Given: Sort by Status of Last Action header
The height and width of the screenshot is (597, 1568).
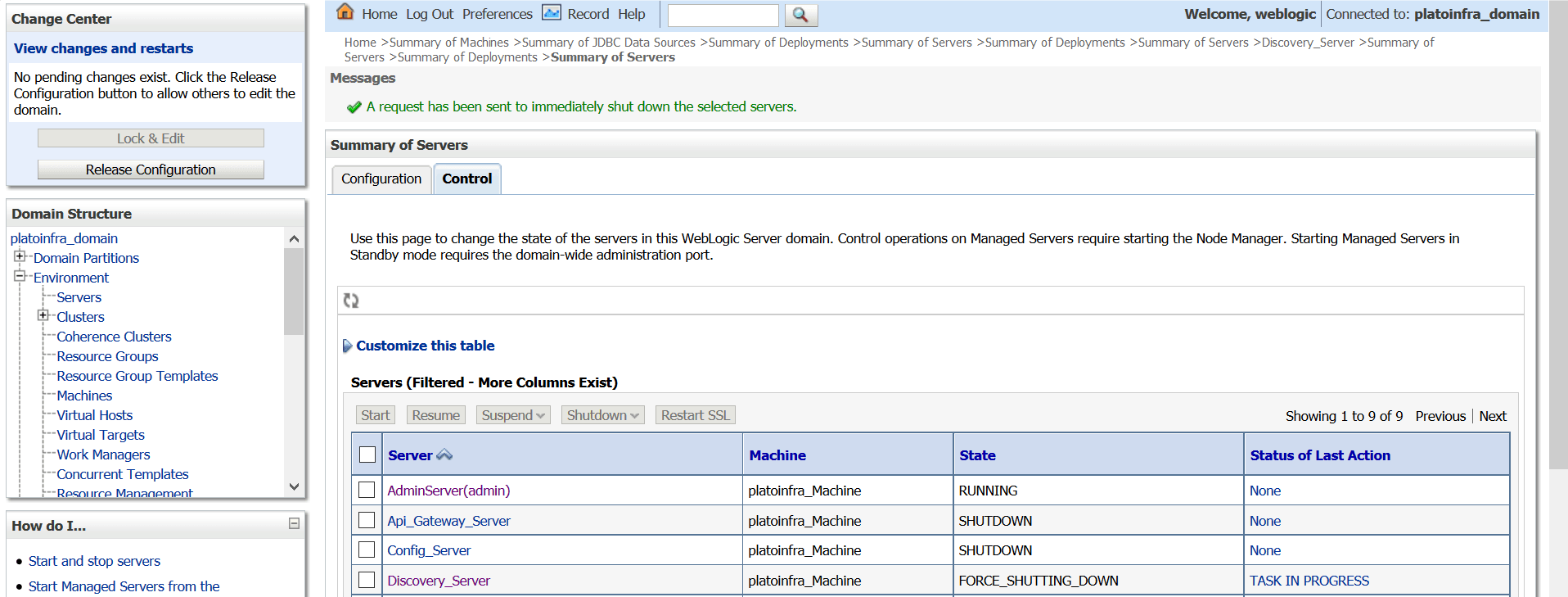Looking at the screenshot, I should coord(1320,455).
